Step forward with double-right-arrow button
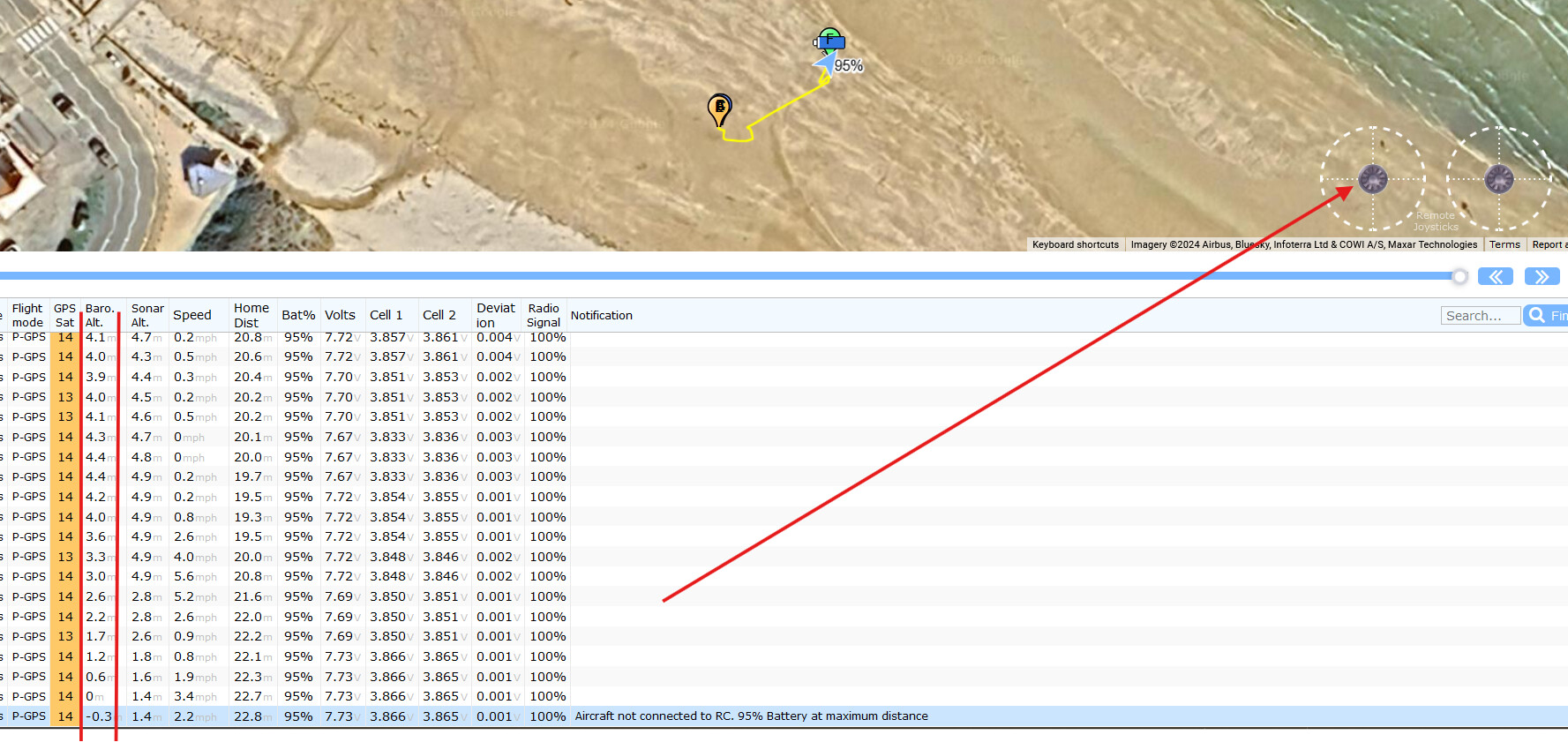Screen dimensions: 1568x742 [x=1542, y=277]
